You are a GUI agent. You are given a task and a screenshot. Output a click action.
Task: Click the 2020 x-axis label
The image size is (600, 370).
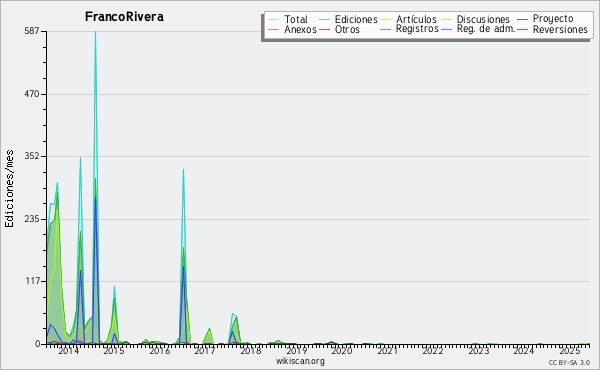[x=341, y=350]
